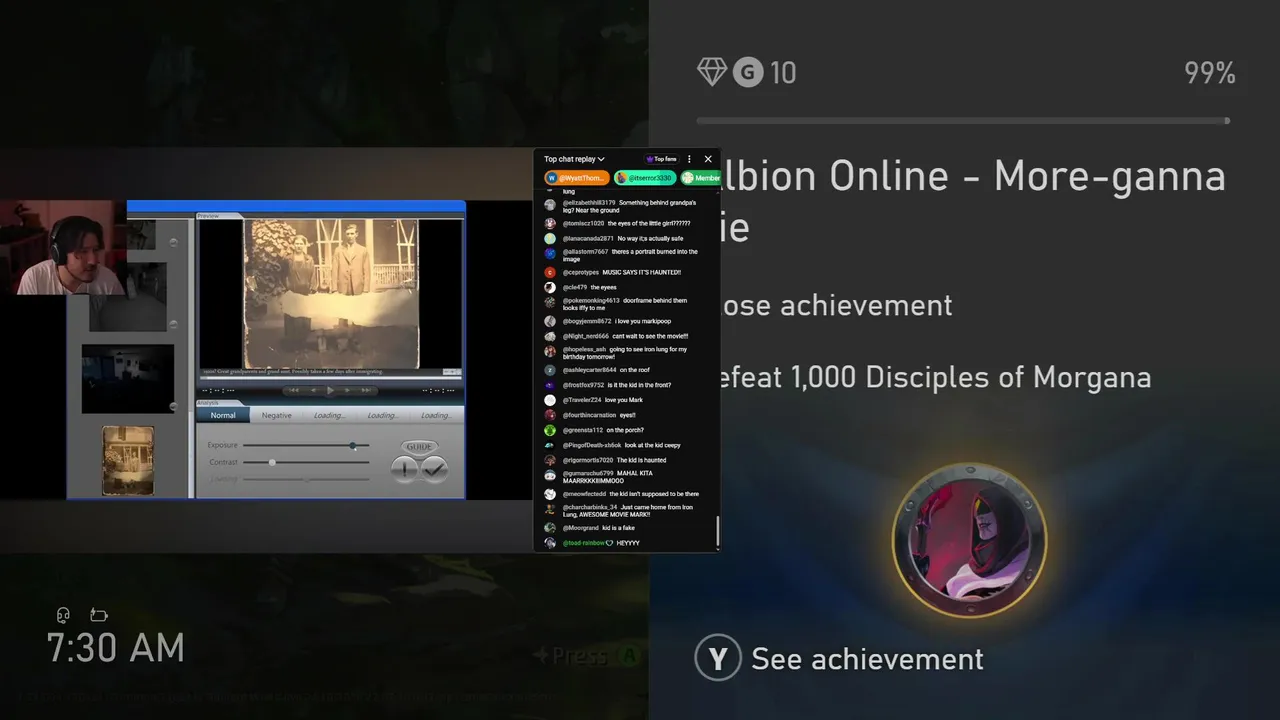The width and height of the screenshot is (1280, 720).
Task: Click the @gumaruchu6799 chat message
Action: (x=608, y=477)
